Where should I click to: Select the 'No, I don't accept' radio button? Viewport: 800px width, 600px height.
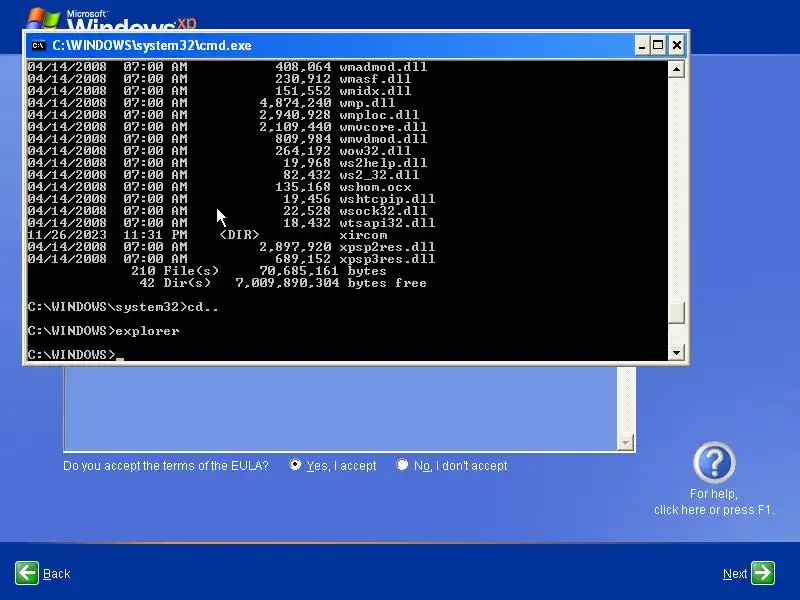[x=402, y=465]
